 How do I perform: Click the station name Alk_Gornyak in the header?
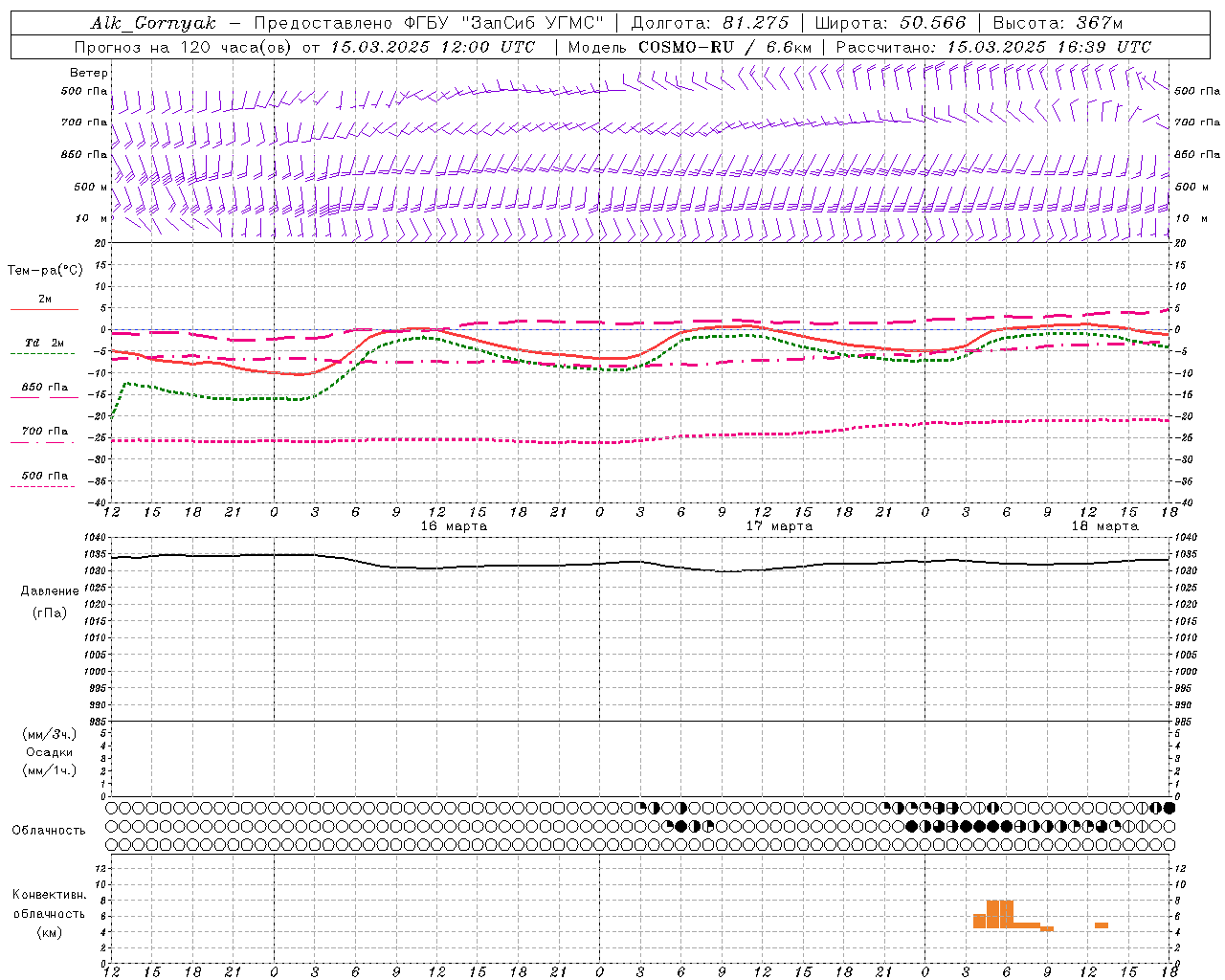click(x=154, y=23)
